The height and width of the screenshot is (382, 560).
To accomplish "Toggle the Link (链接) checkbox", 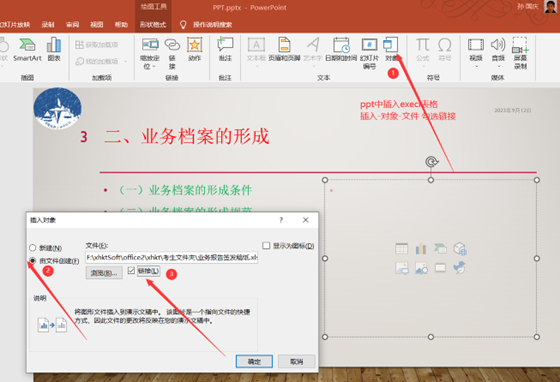I will pyautogui.click(x=131, y=271).
